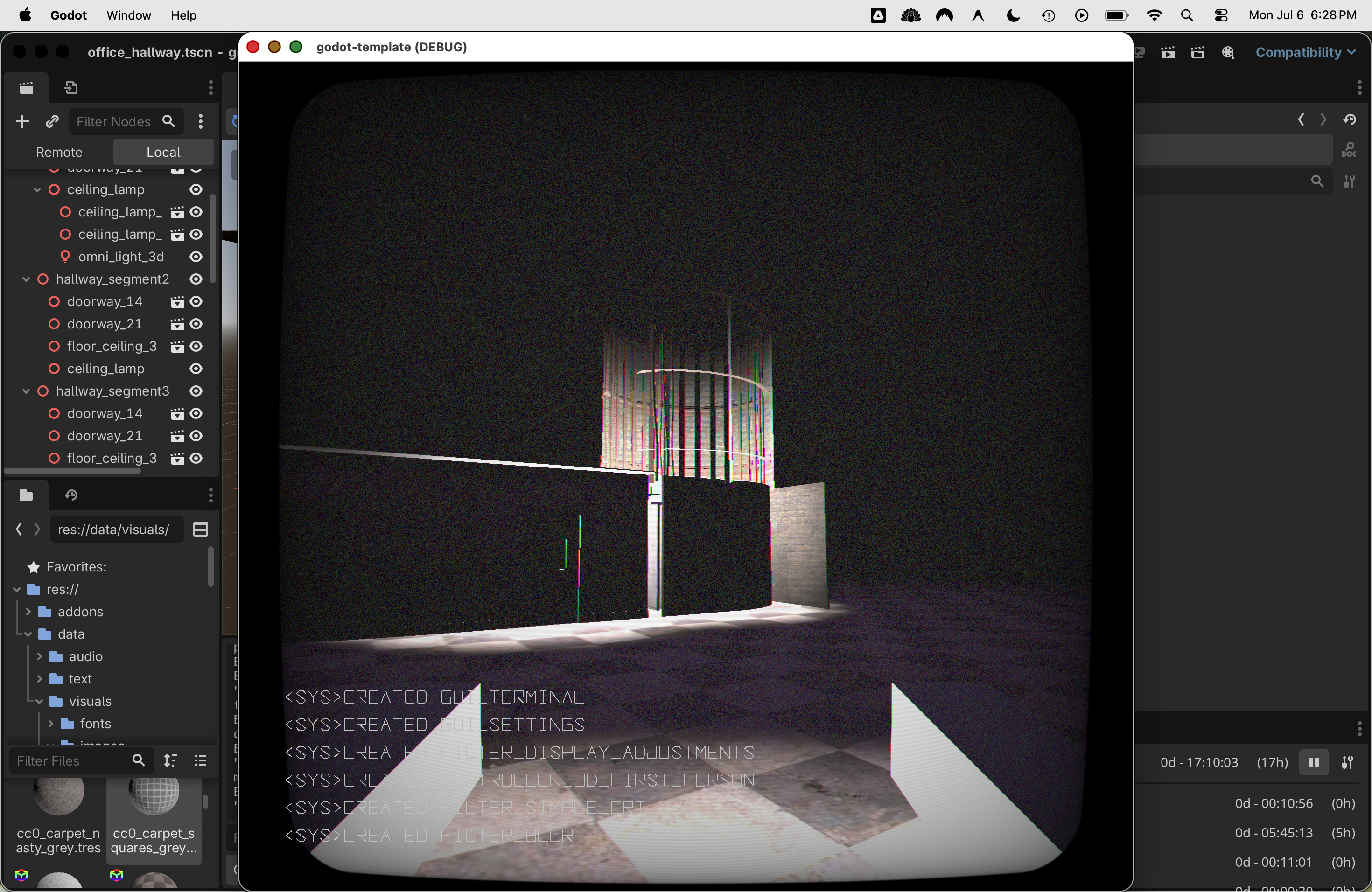1372x892 pixels.
Task: Collapse the hallway_segment3 tree node
Action: coord(26,391)
